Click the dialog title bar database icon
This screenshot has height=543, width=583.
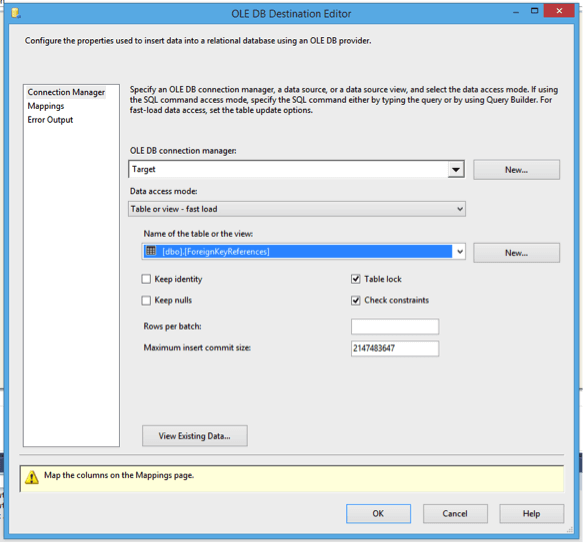pos(16,14)
